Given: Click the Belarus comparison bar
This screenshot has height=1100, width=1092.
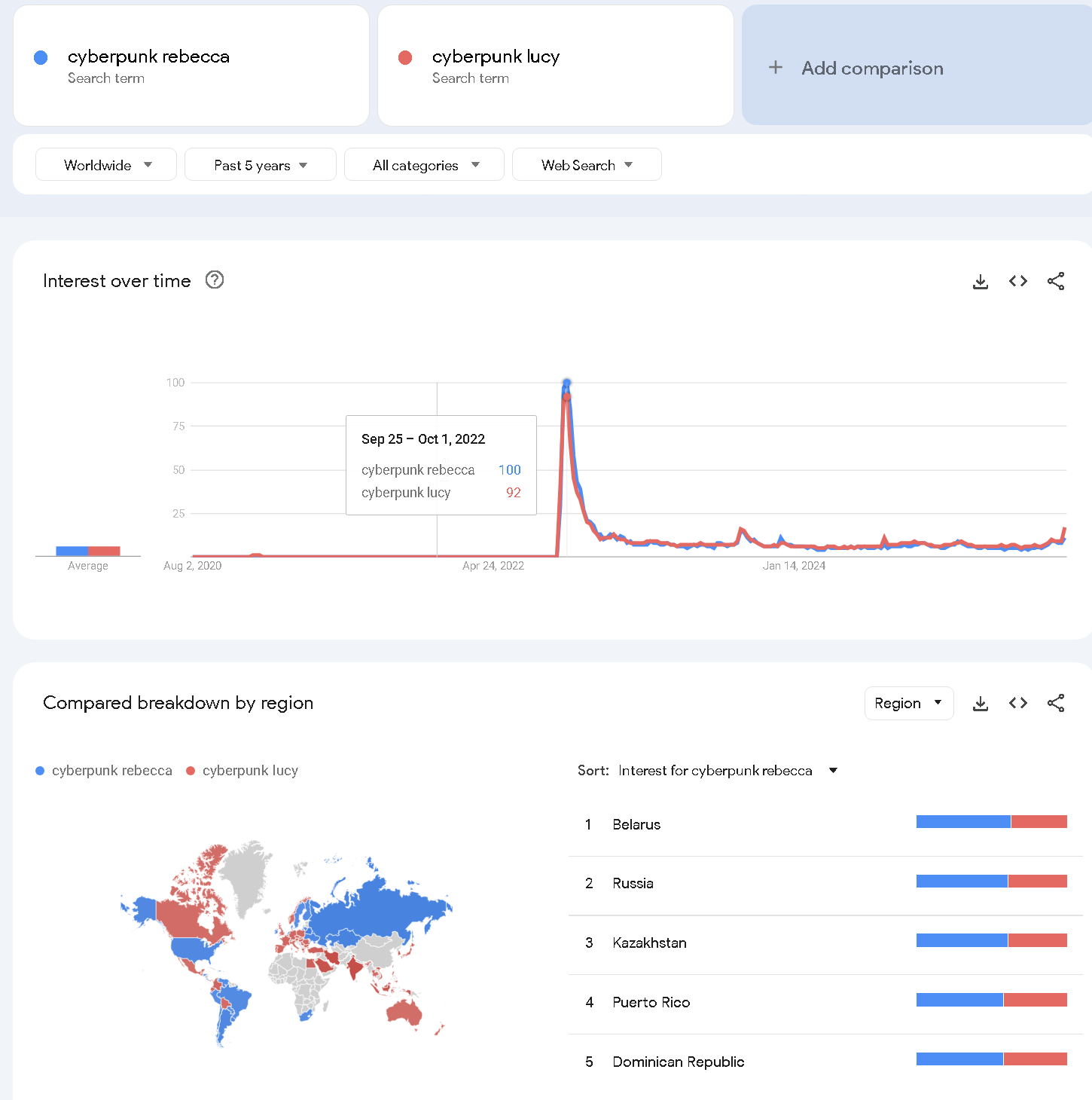Looking at the screenshot, I should [x=992, y=821].
